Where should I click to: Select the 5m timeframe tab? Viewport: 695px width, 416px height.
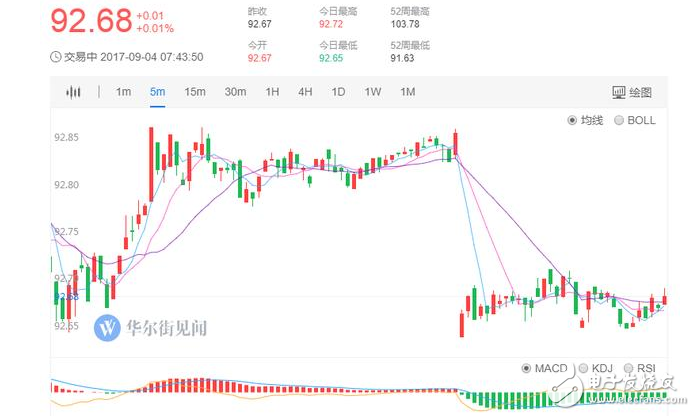pyautogui.click(x=158, y=93)
